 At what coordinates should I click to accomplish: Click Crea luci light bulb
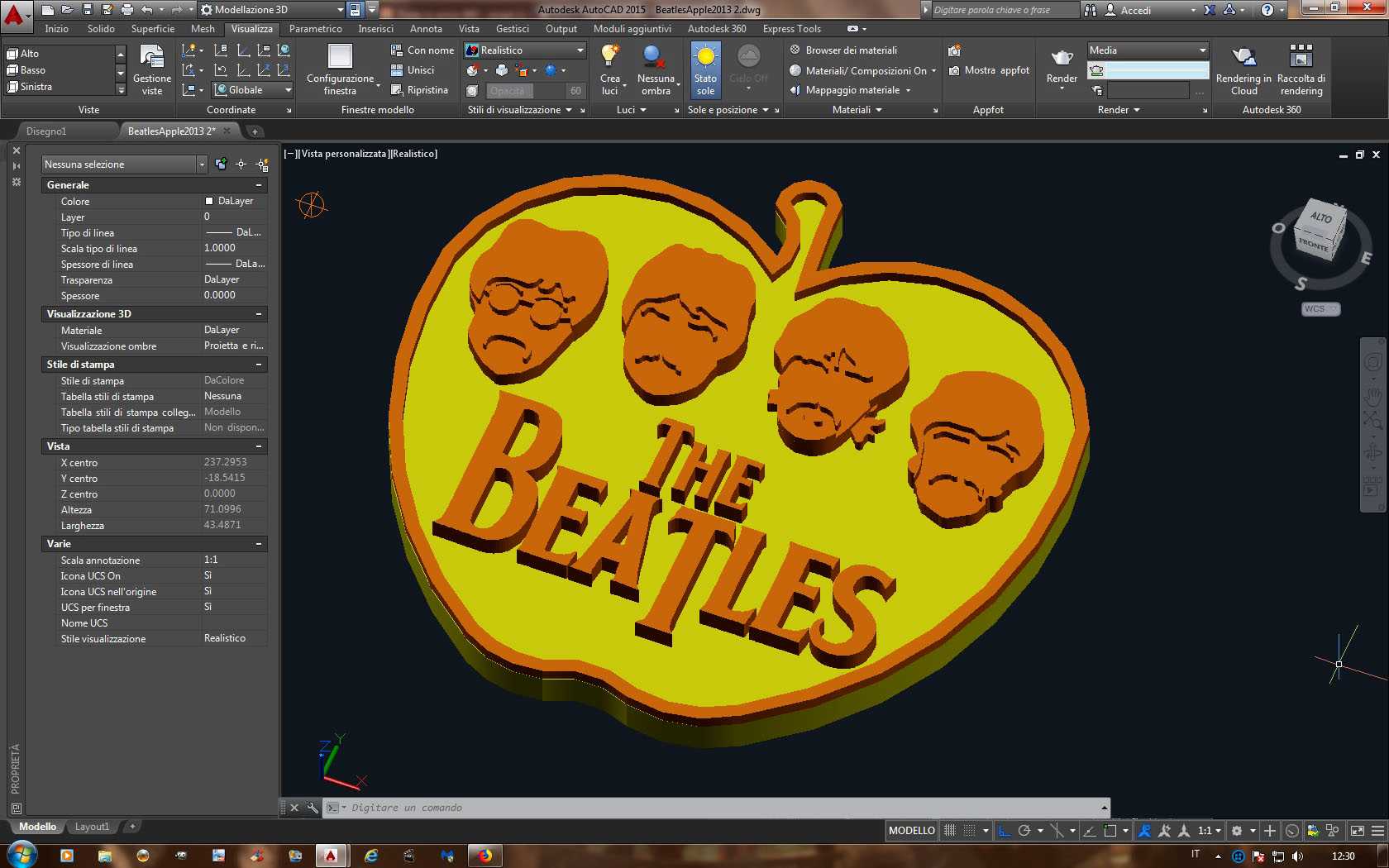610,70
